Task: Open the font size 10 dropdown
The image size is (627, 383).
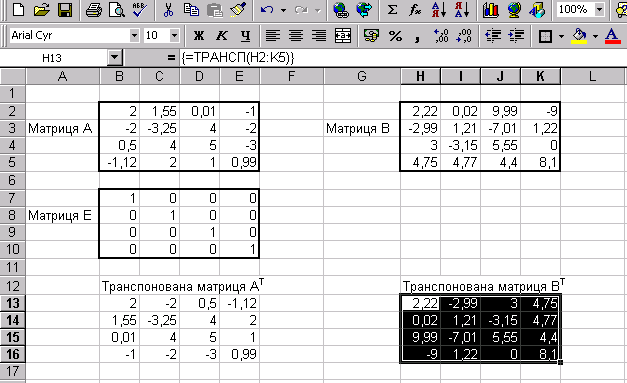Action: coord(174,36)
